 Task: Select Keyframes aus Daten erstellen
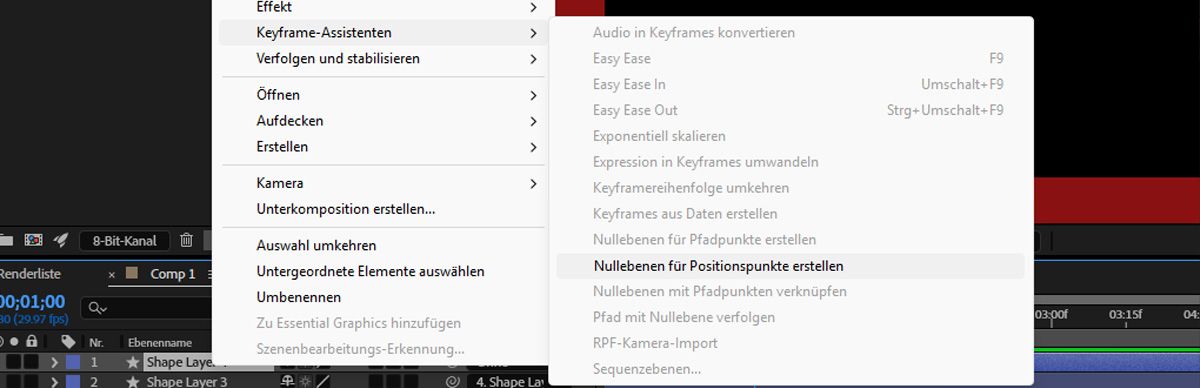pyautogui.click(x=790, y=215)
